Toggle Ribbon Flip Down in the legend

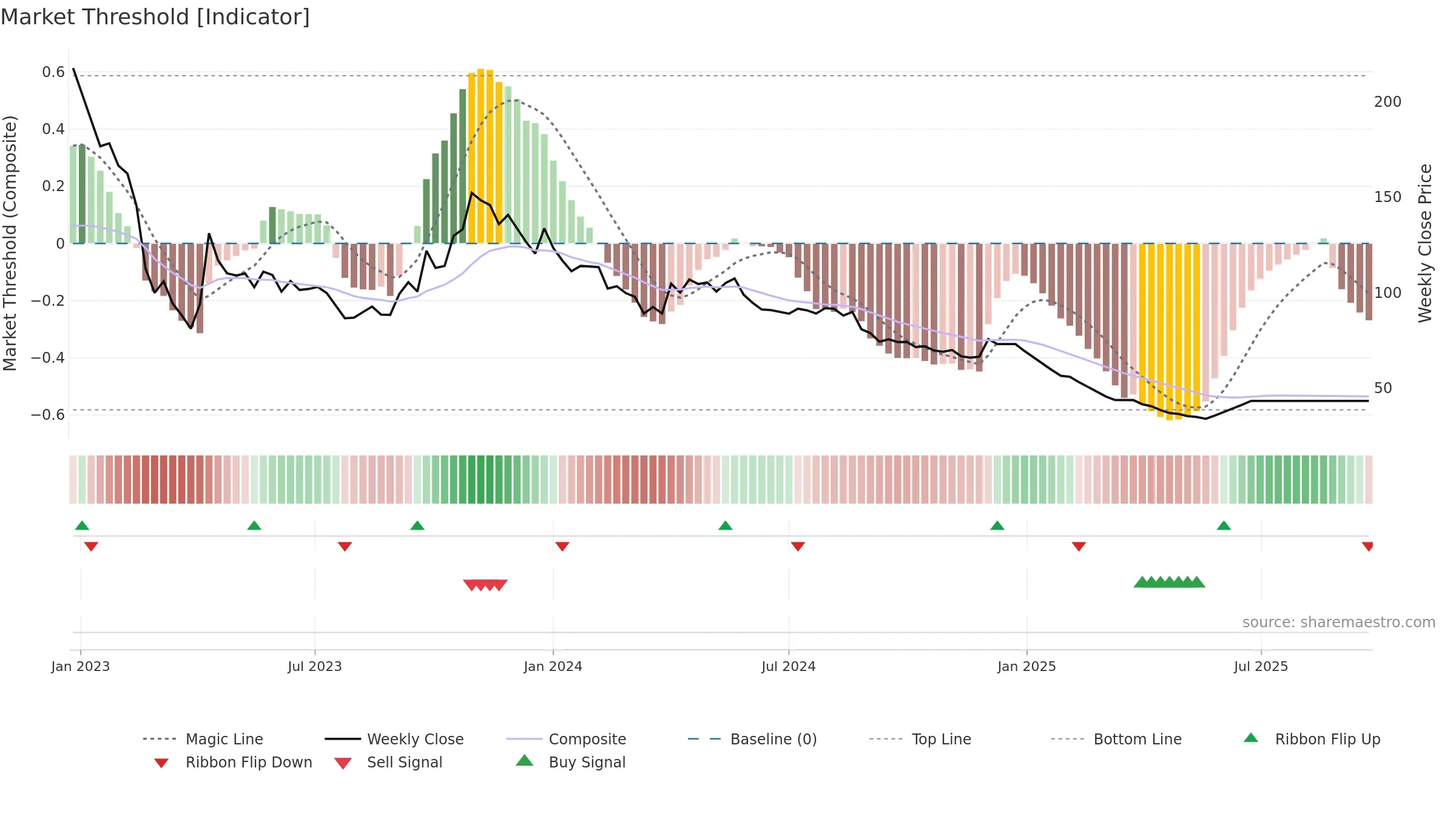[233, 762]
